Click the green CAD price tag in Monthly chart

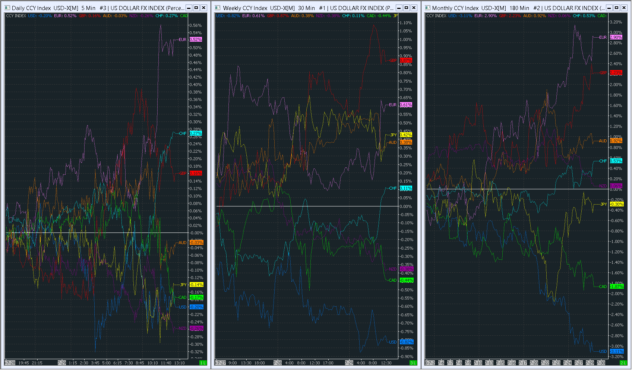coord(616,287)
